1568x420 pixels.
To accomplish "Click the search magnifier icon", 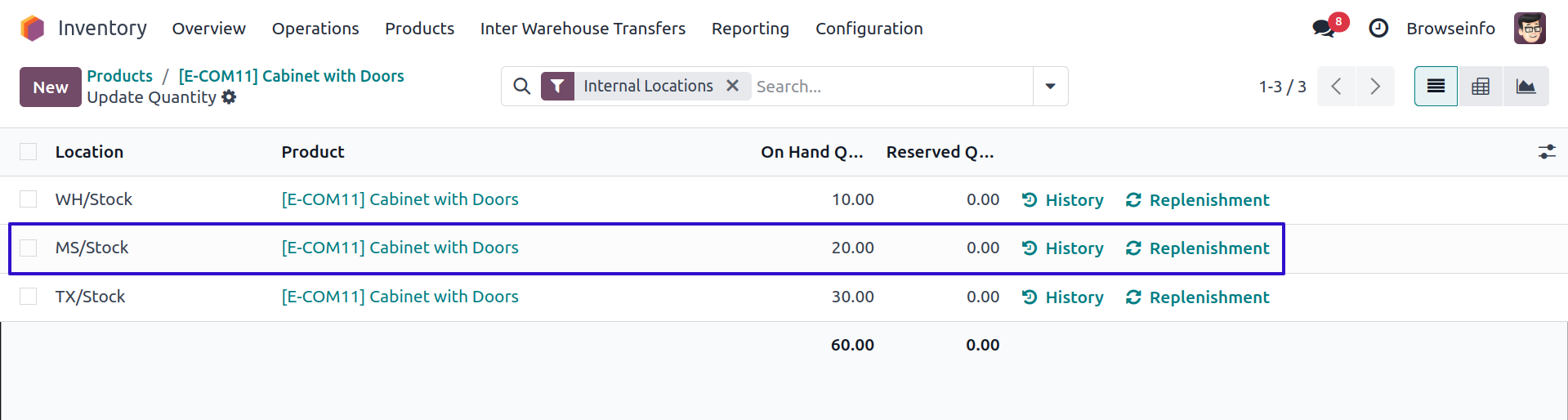I will click(521, 87).
